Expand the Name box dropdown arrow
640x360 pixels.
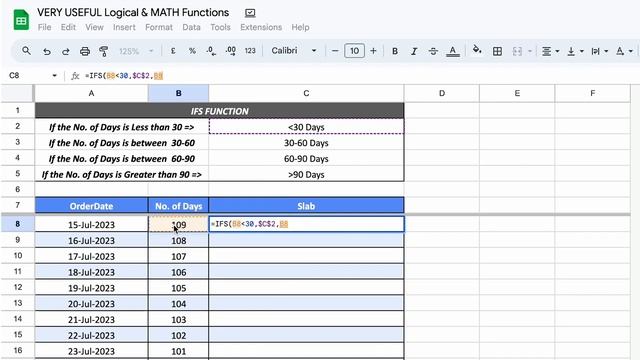click(x=54, y=76)
